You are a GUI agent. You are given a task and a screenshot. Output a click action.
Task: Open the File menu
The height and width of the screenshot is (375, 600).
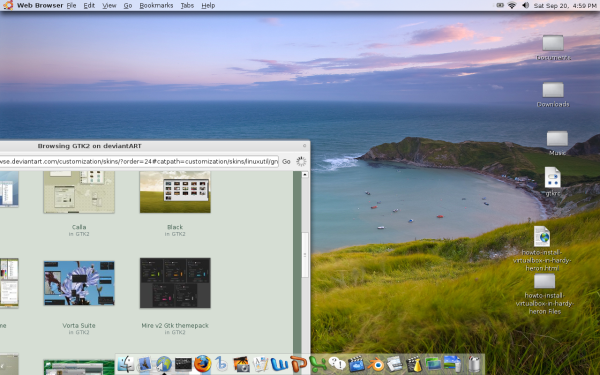coord(72,5)
